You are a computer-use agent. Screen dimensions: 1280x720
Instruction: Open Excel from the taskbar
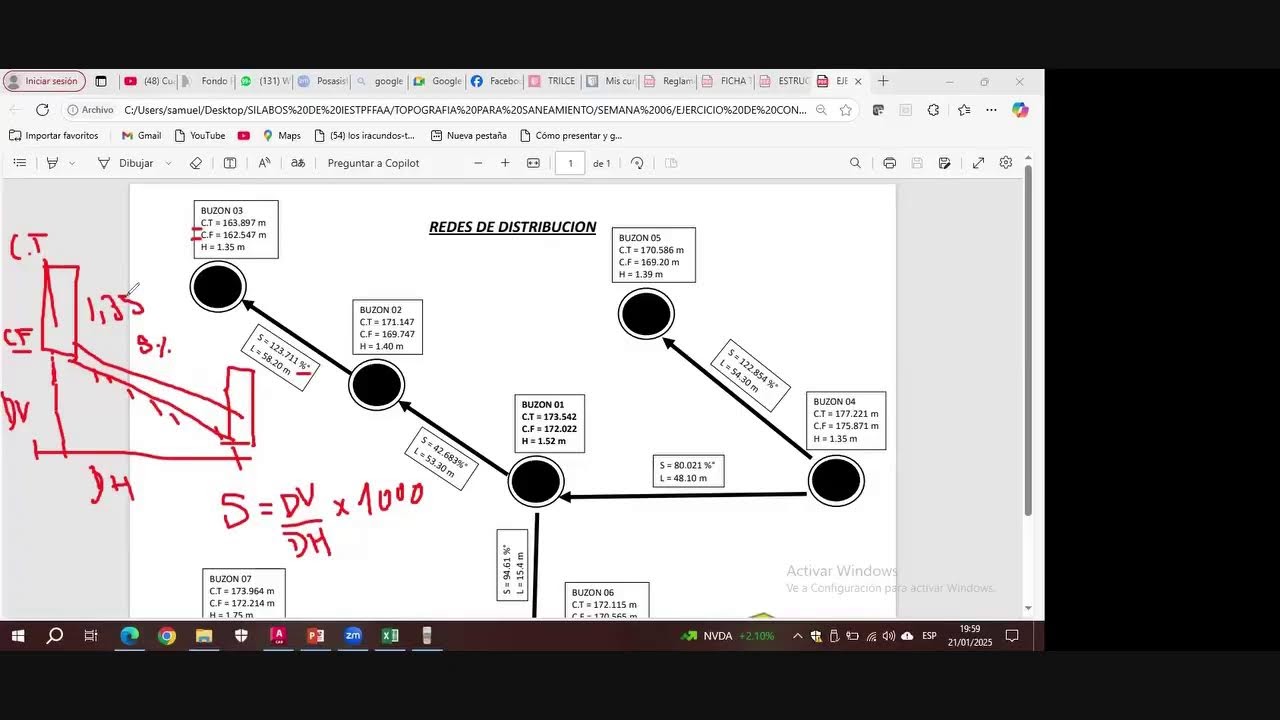click(x=390, y=636)
